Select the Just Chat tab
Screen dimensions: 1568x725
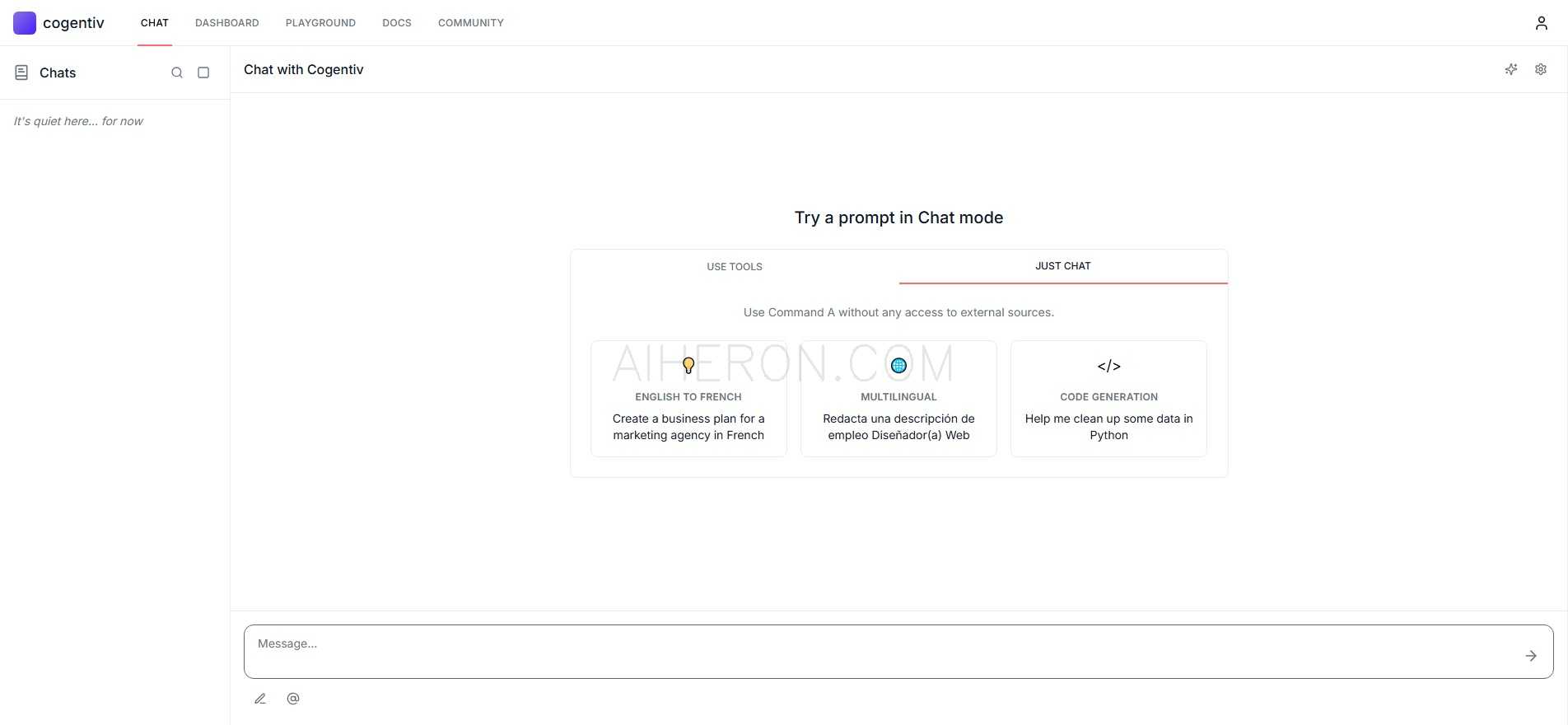click(1062, 266)
